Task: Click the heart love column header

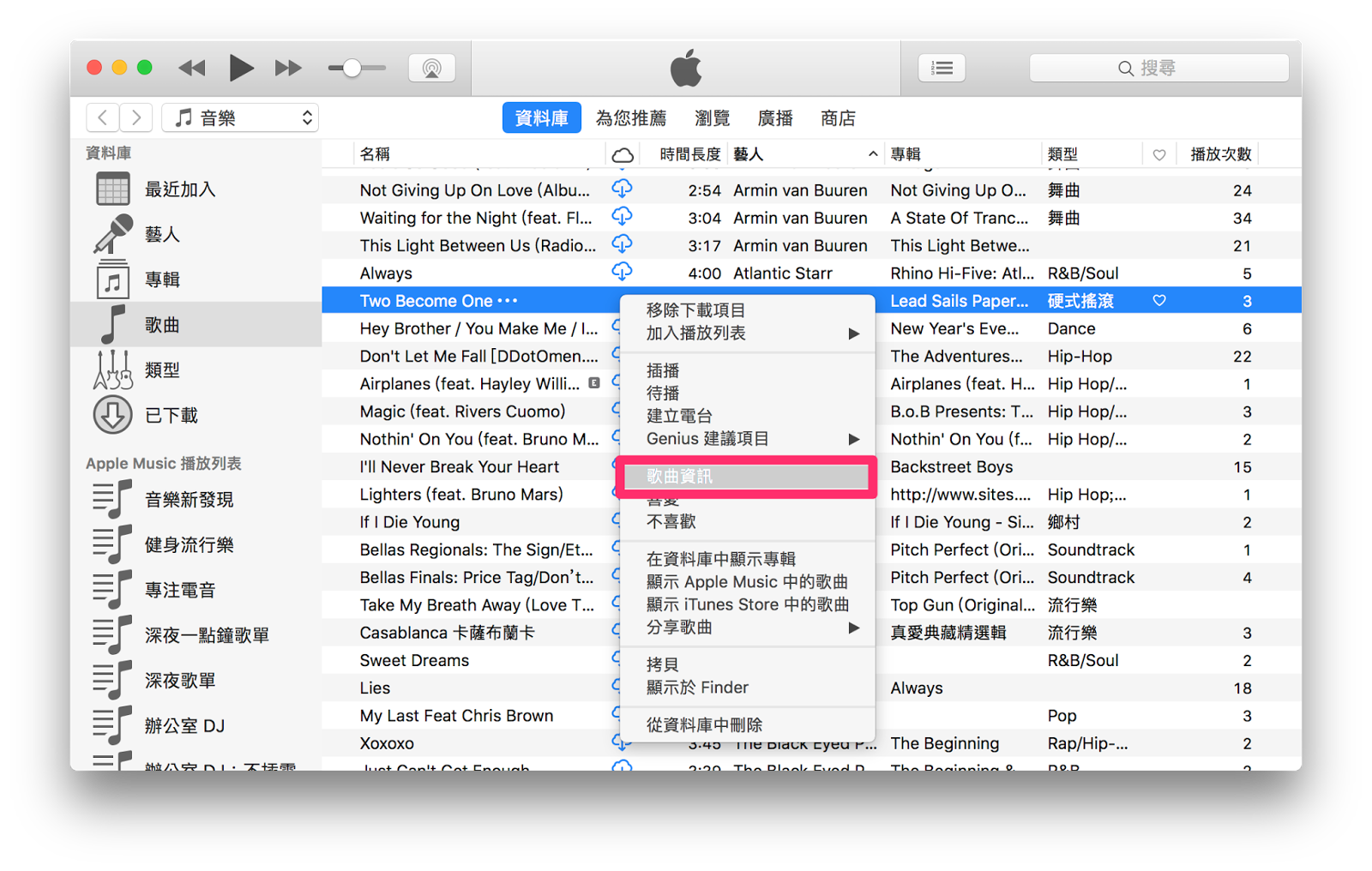Action: point(1159,154)
